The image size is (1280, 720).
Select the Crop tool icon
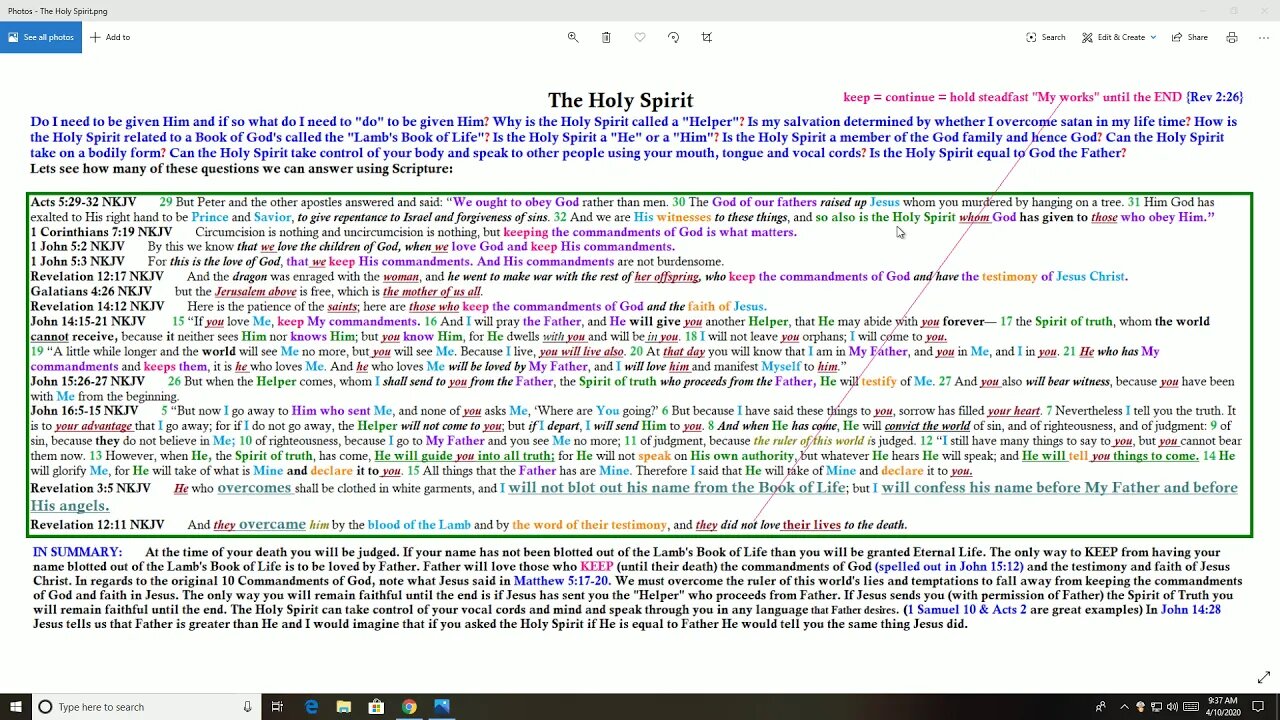point(707,37)
